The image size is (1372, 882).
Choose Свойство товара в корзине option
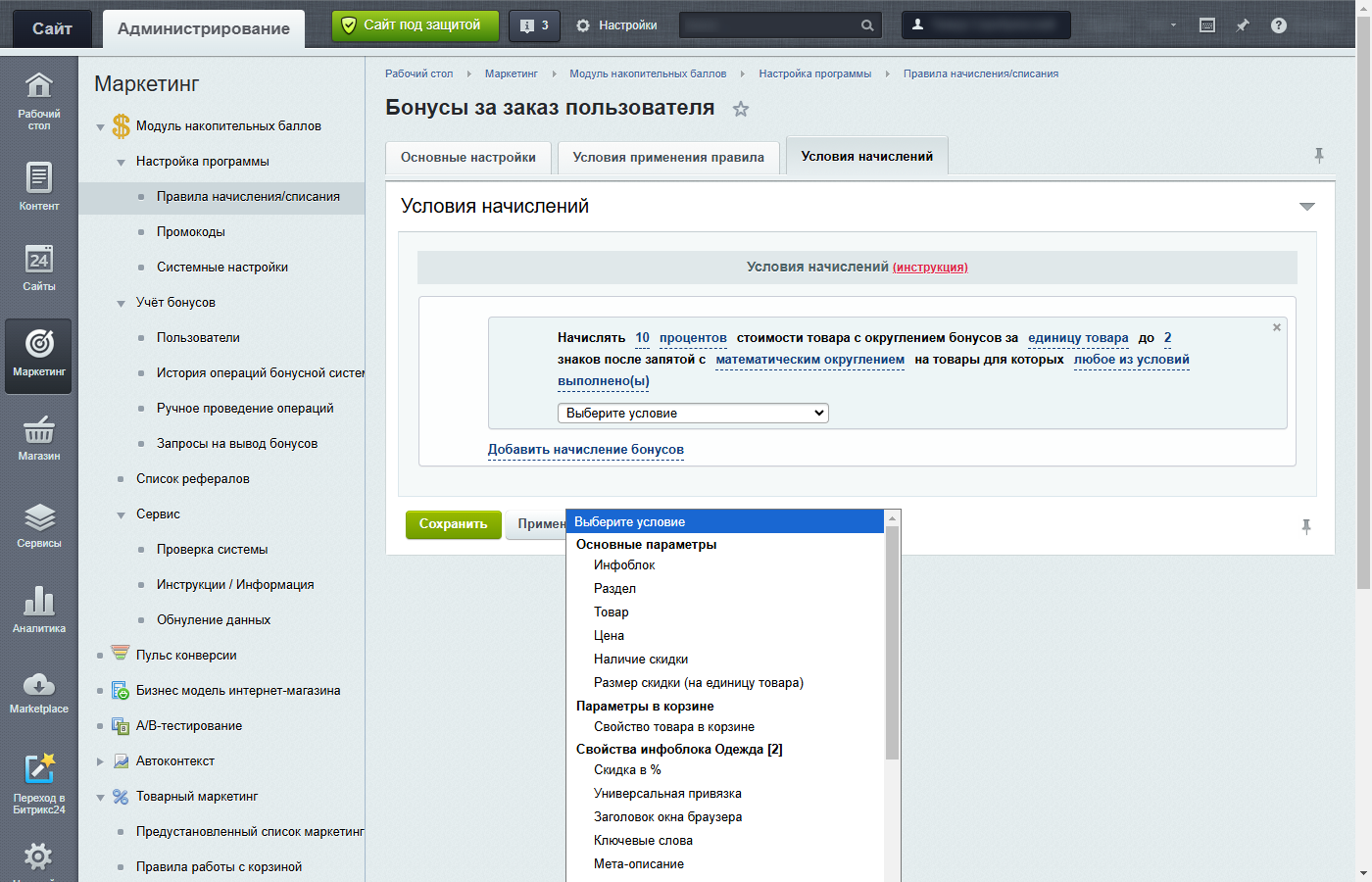click(674, 727)
